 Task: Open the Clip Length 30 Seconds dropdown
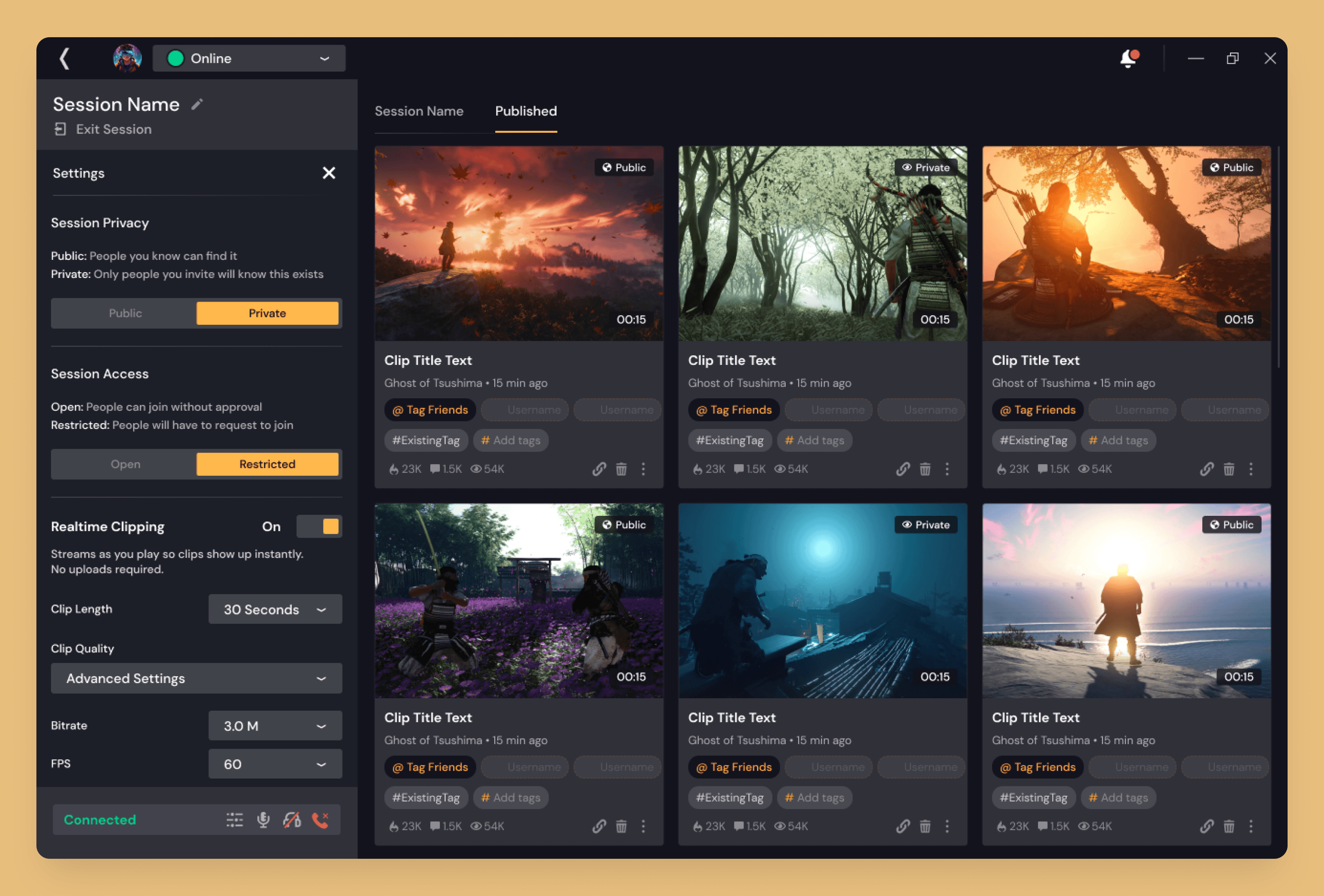[x=275, y=609]
